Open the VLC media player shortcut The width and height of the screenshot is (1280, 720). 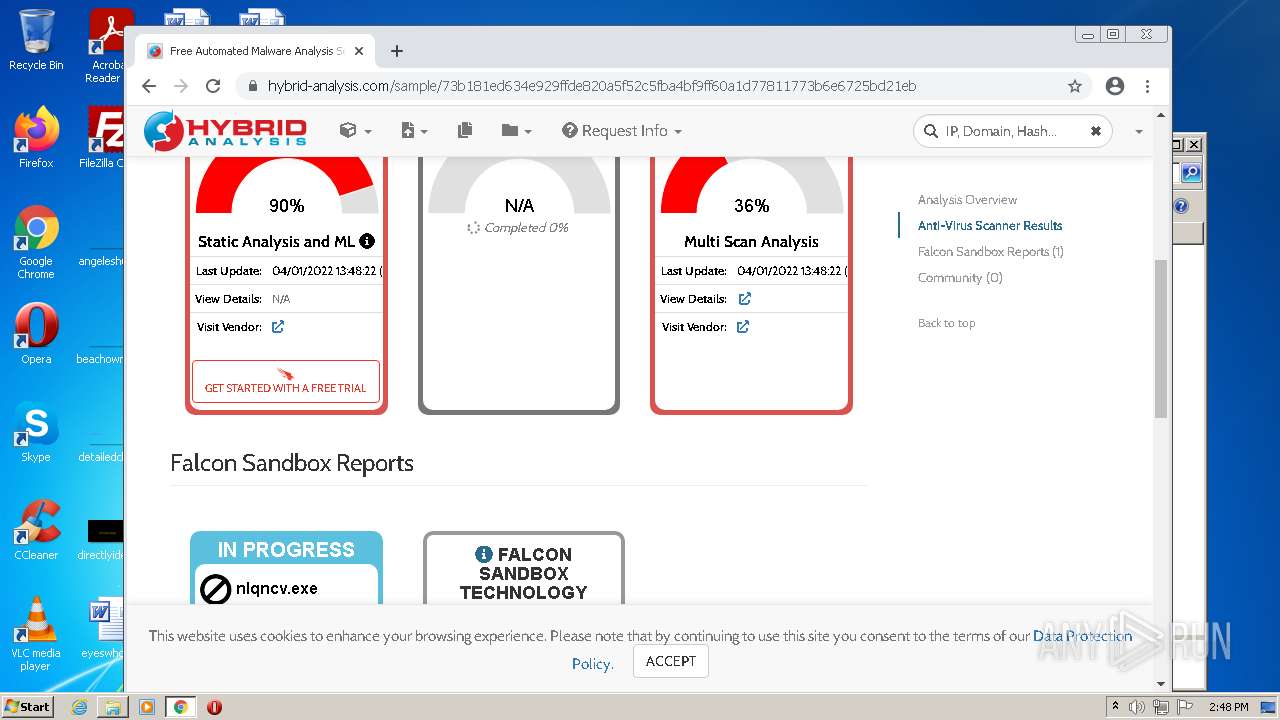click(x=36, y=634)
